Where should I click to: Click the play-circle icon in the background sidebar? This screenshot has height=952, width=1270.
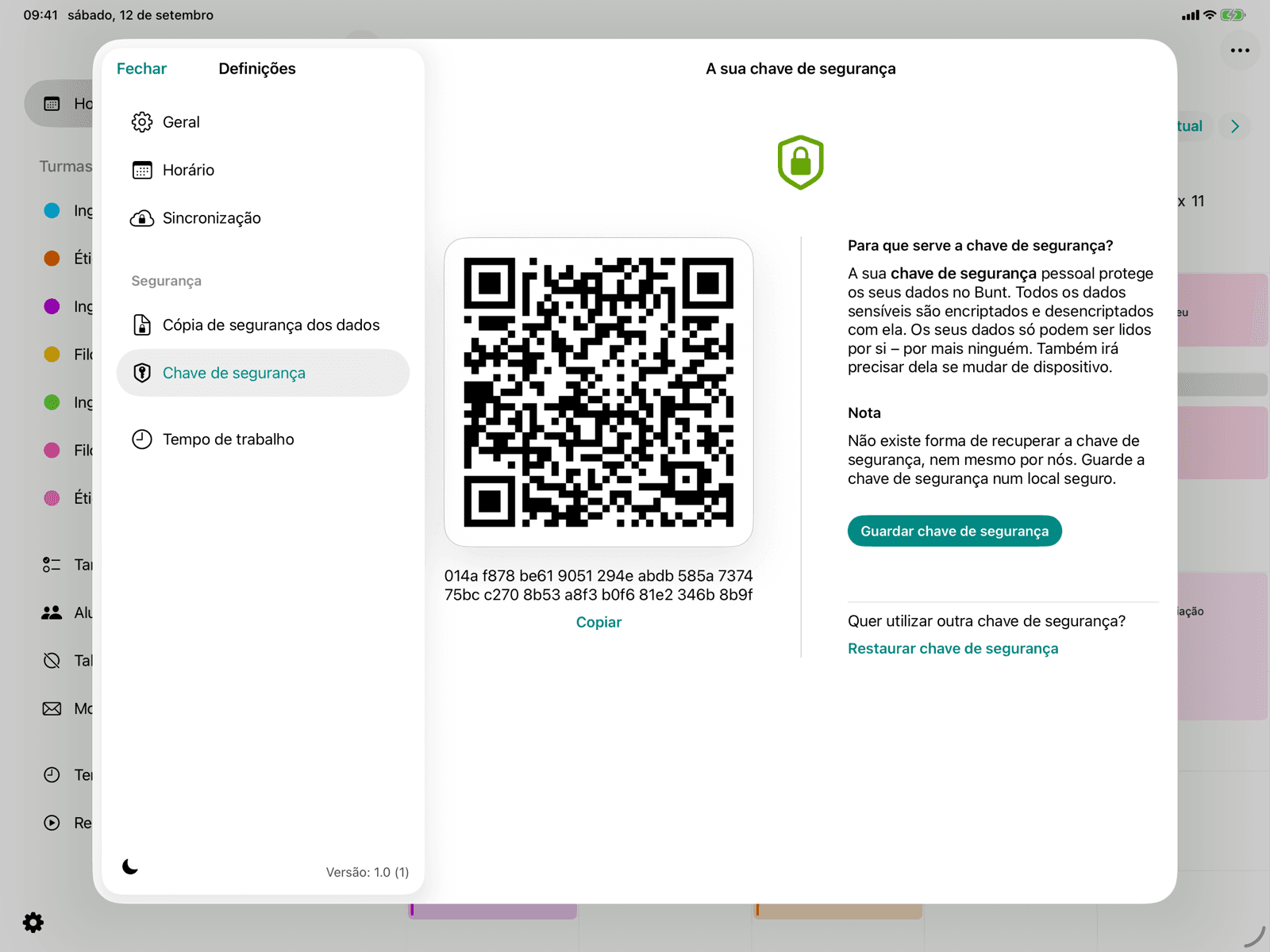click(x=52, y=823)
